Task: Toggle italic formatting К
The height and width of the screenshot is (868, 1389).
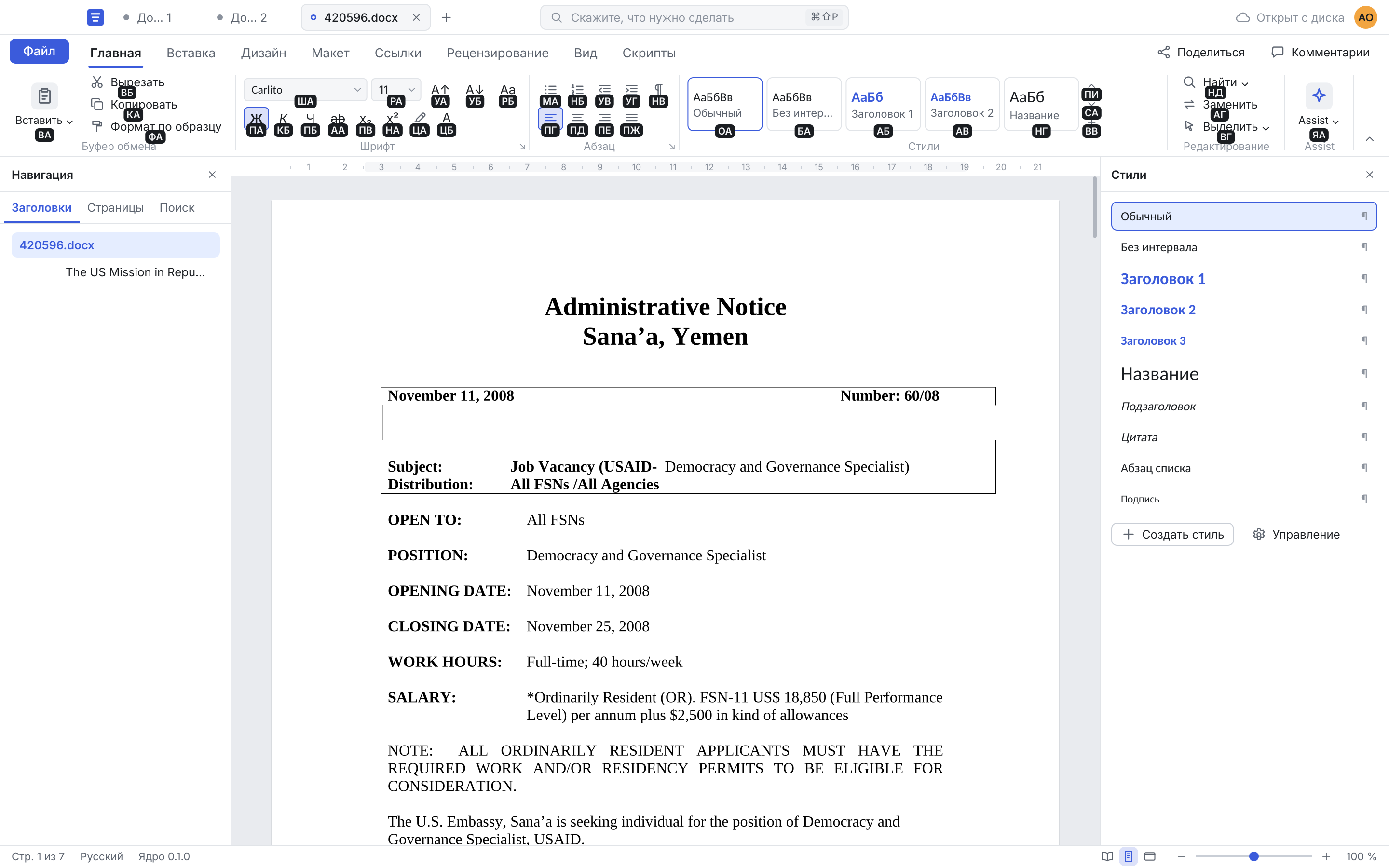Action: (x=283, y=118)
